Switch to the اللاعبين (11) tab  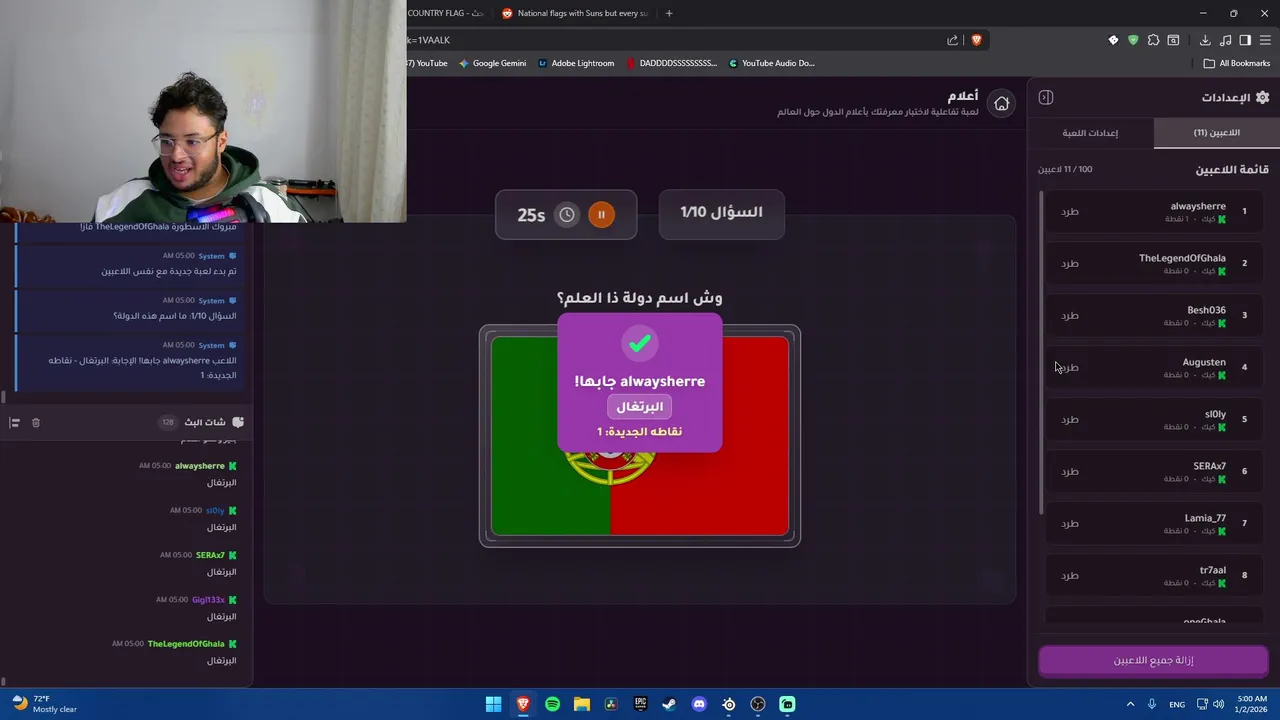pyautogui.click(x=1216, y=133)
